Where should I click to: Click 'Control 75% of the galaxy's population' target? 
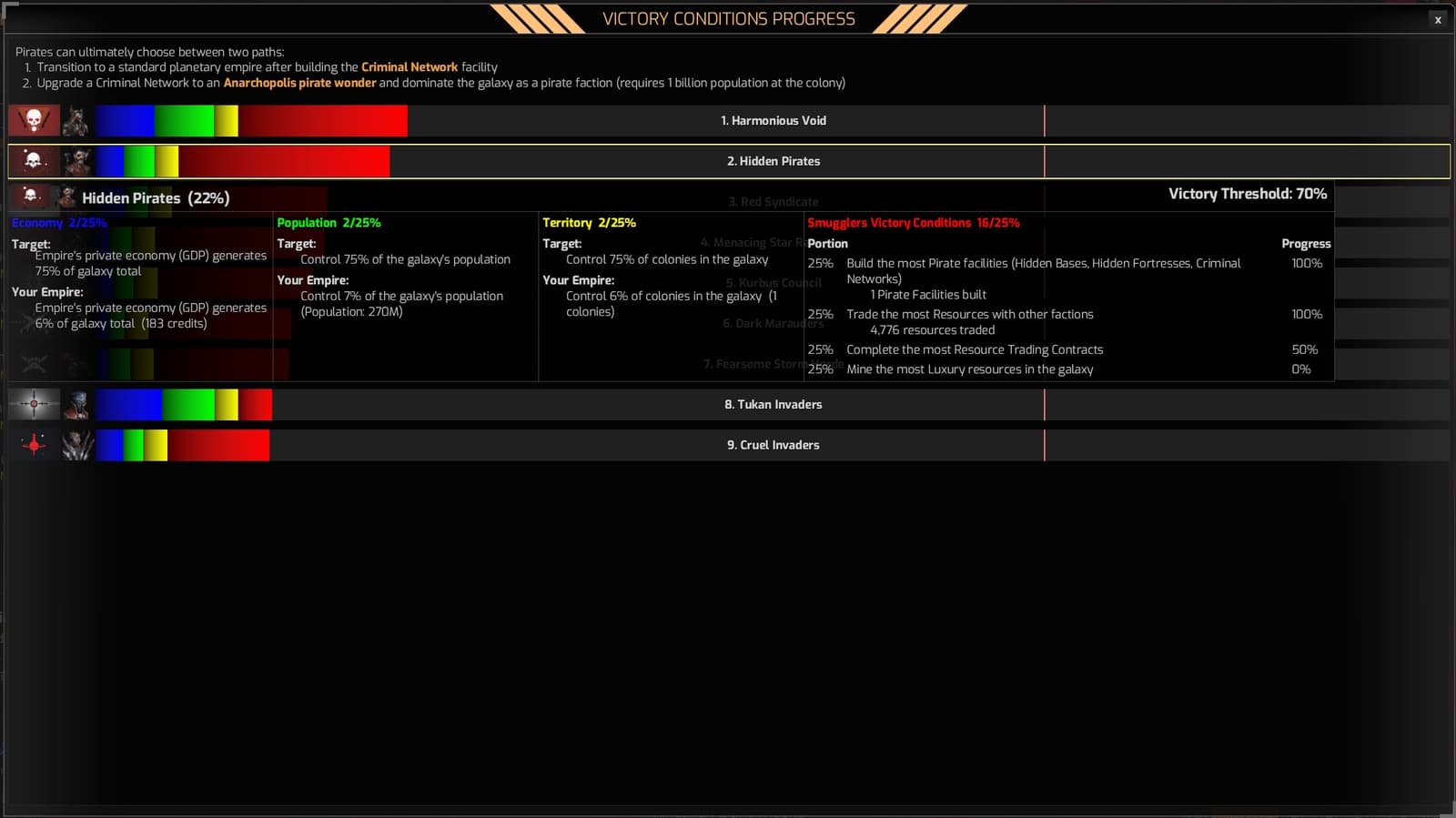coord(405,259)
